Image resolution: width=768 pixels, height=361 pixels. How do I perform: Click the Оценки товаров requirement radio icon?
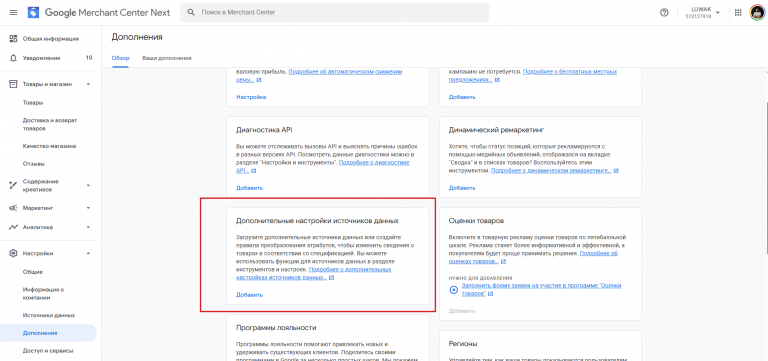pos(454,289)
